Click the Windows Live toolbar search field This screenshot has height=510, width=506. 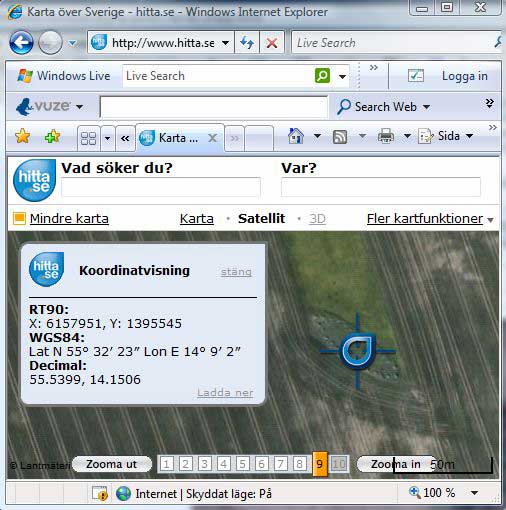[x=218, y=76]
